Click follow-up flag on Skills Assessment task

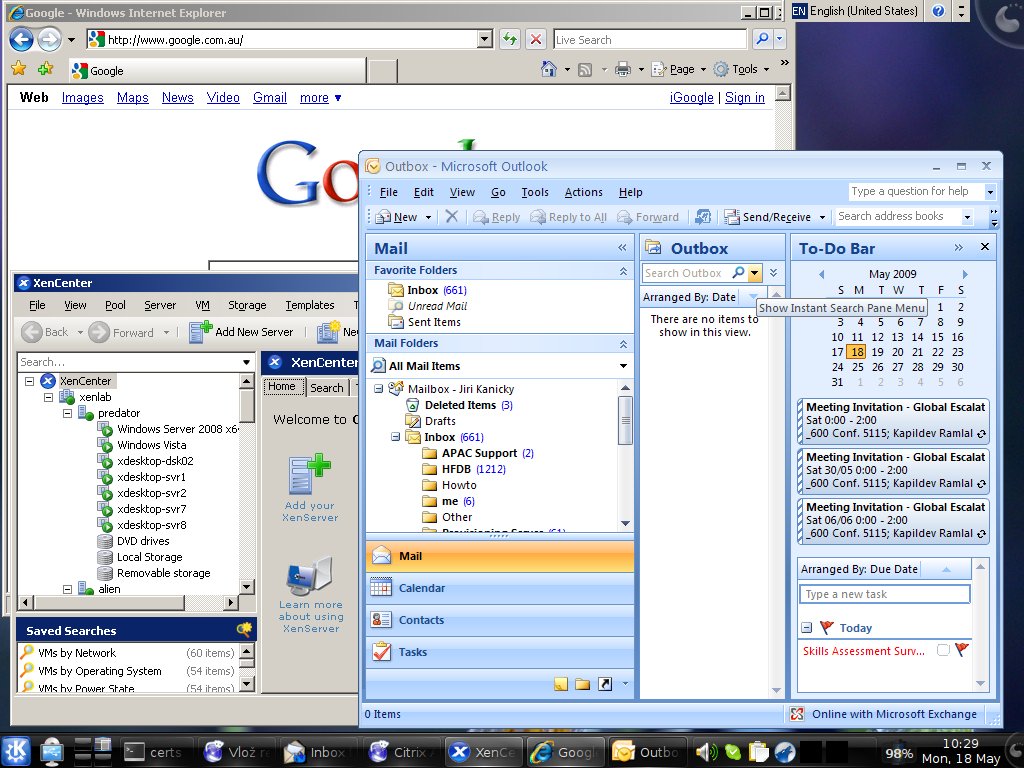click(962, 650)
